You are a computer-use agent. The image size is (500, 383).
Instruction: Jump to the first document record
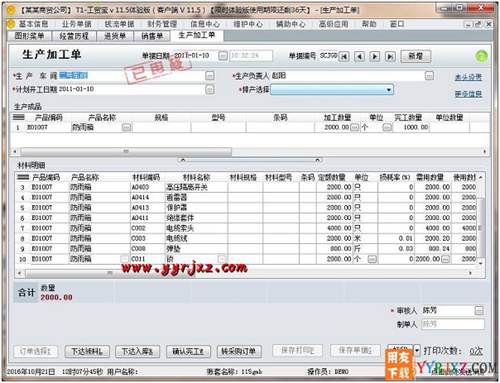[344, 56]
